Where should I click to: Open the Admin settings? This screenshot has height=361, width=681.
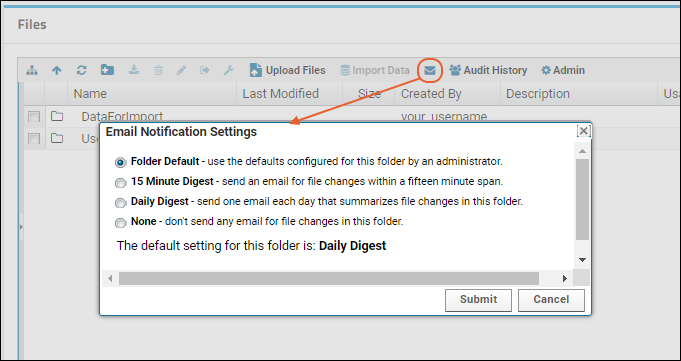[563, 70]
